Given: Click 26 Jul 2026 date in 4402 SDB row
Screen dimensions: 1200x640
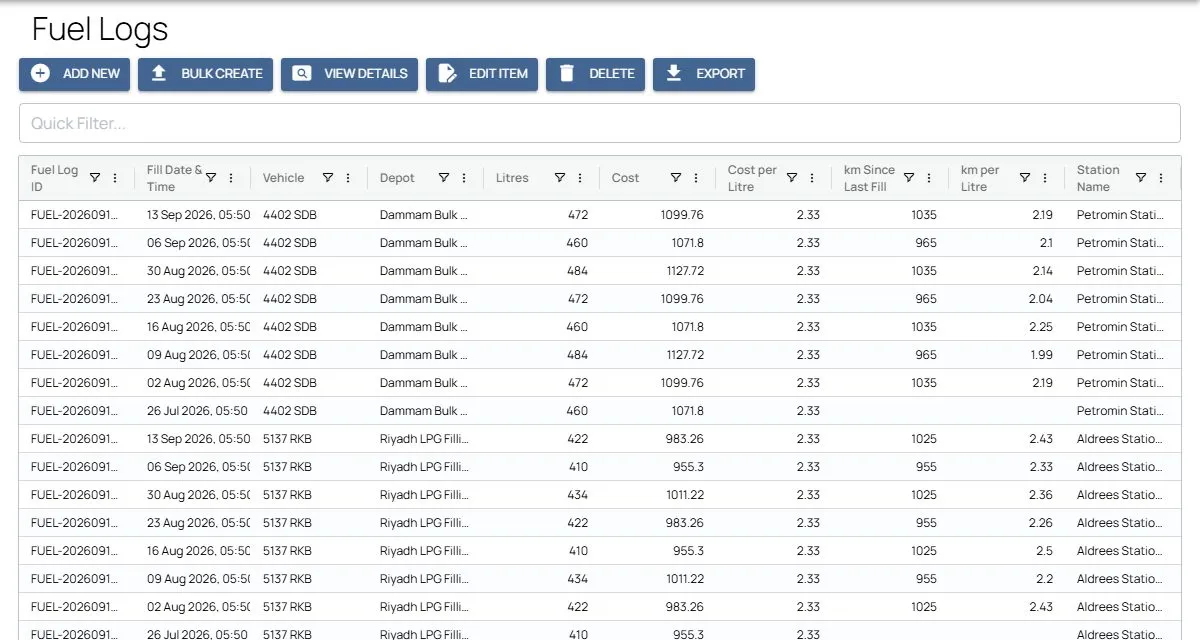Looking at the screenshot, I should pyautogui.click(x=197, y=411).
